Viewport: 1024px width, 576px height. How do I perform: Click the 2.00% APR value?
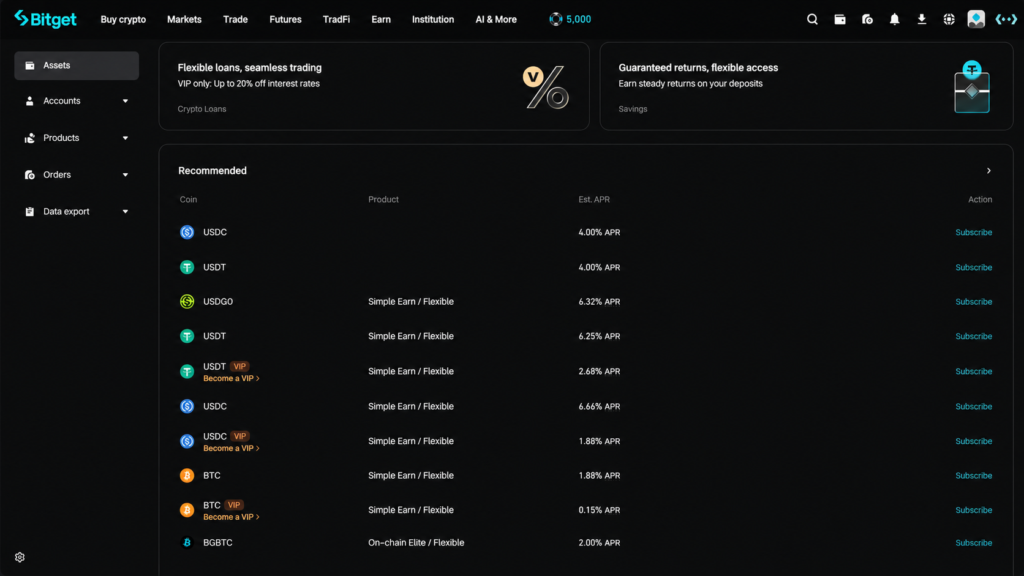click(x=599, y=543)
